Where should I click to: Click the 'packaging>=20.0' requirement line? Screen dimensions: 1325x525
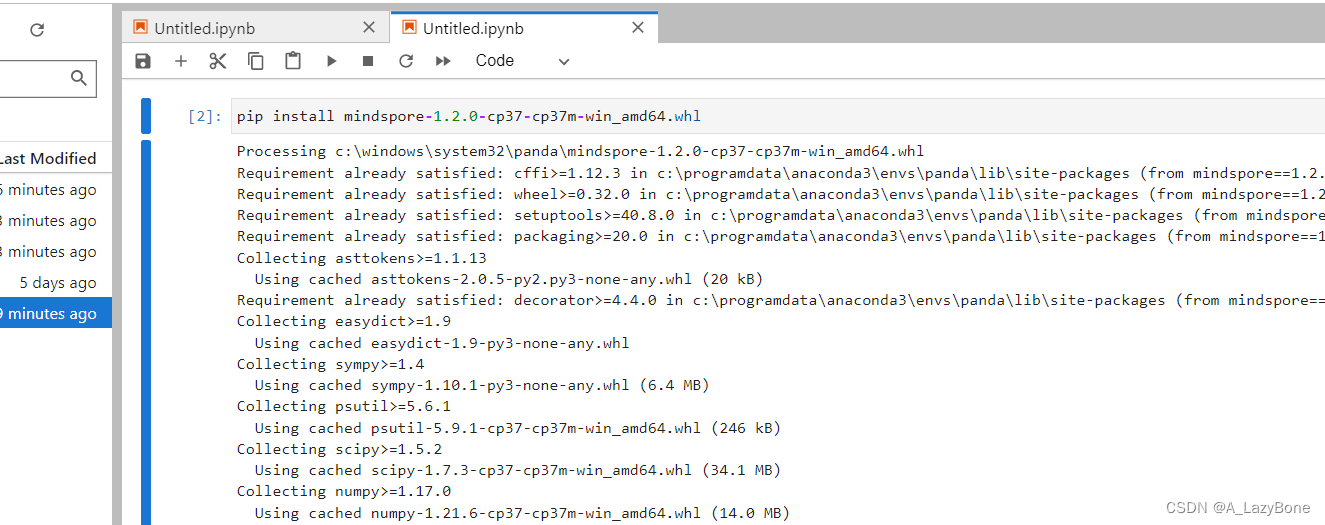tap(781, 236)
